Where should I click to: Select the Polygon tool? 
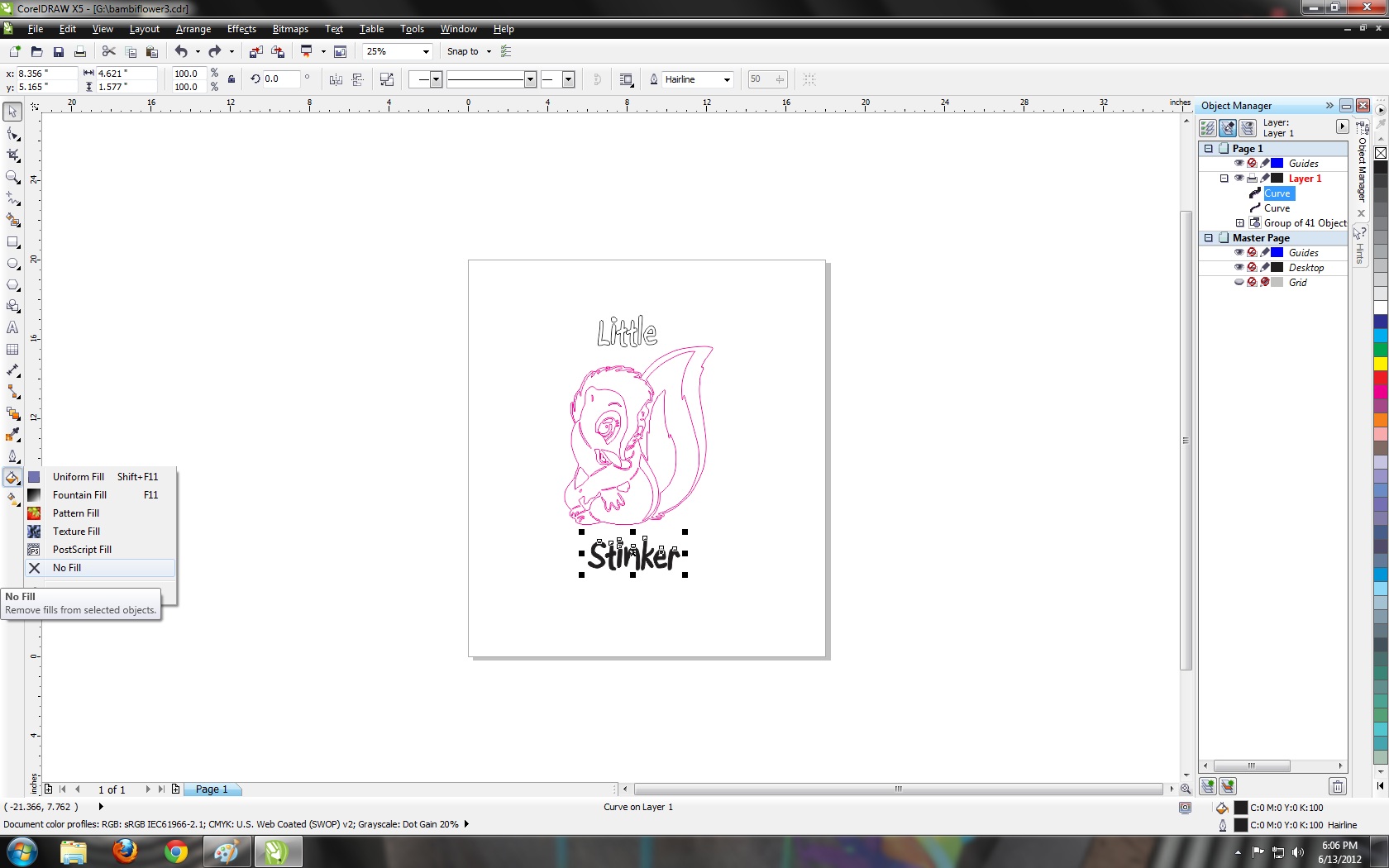(x=12, y=285)
